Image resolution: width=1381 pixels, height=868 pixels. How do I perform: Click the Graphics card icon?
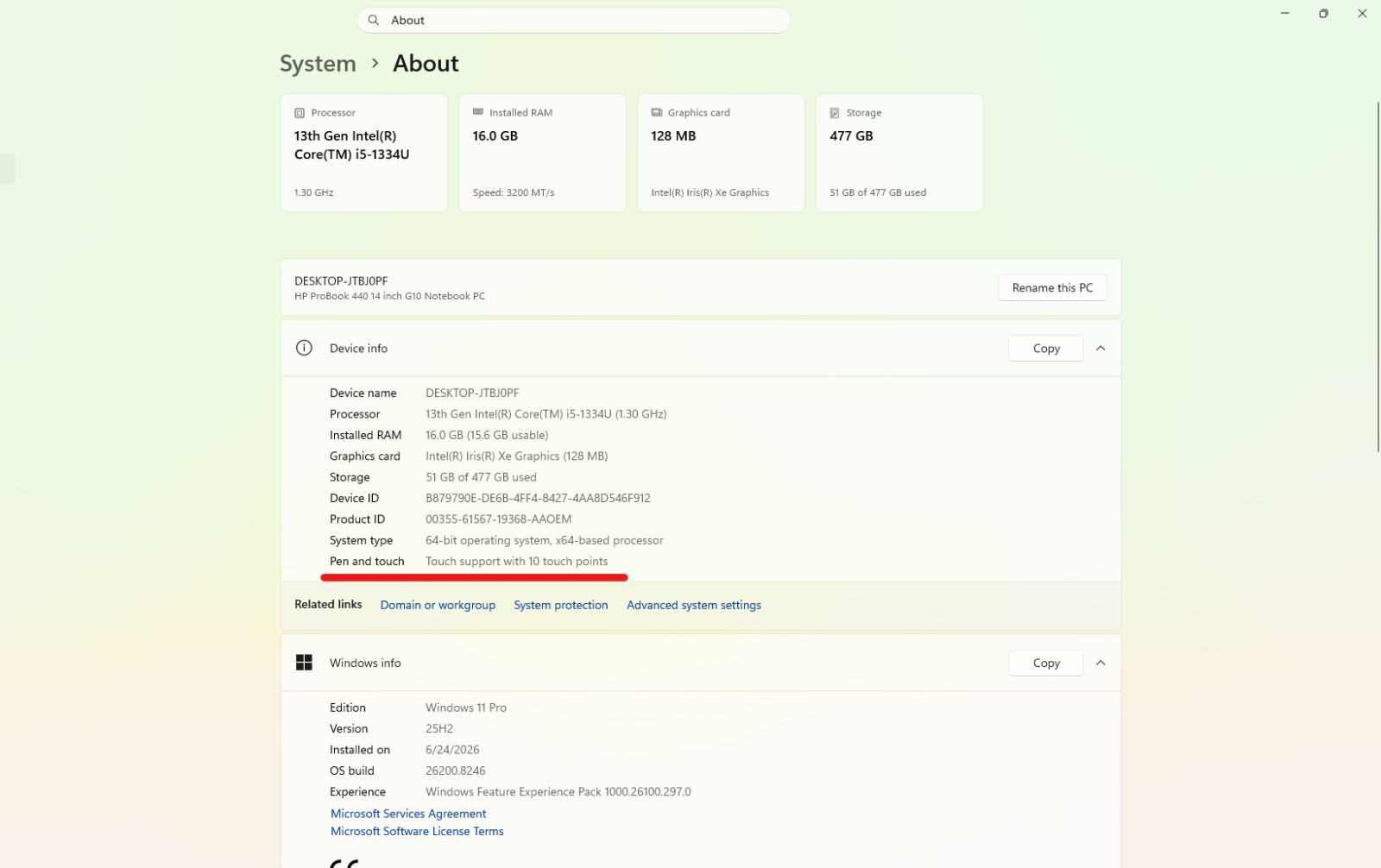(x=657, y=112)
